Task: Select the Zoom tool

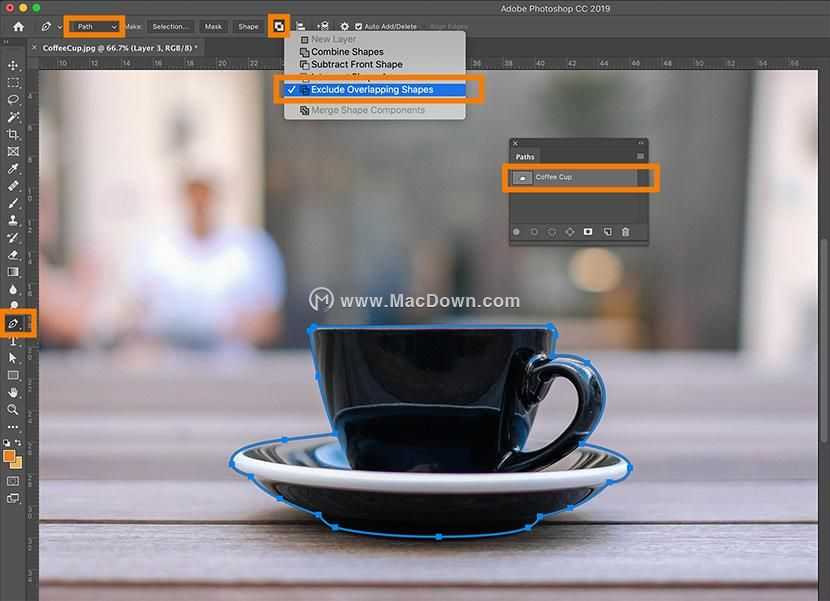Action: point(13,409)
